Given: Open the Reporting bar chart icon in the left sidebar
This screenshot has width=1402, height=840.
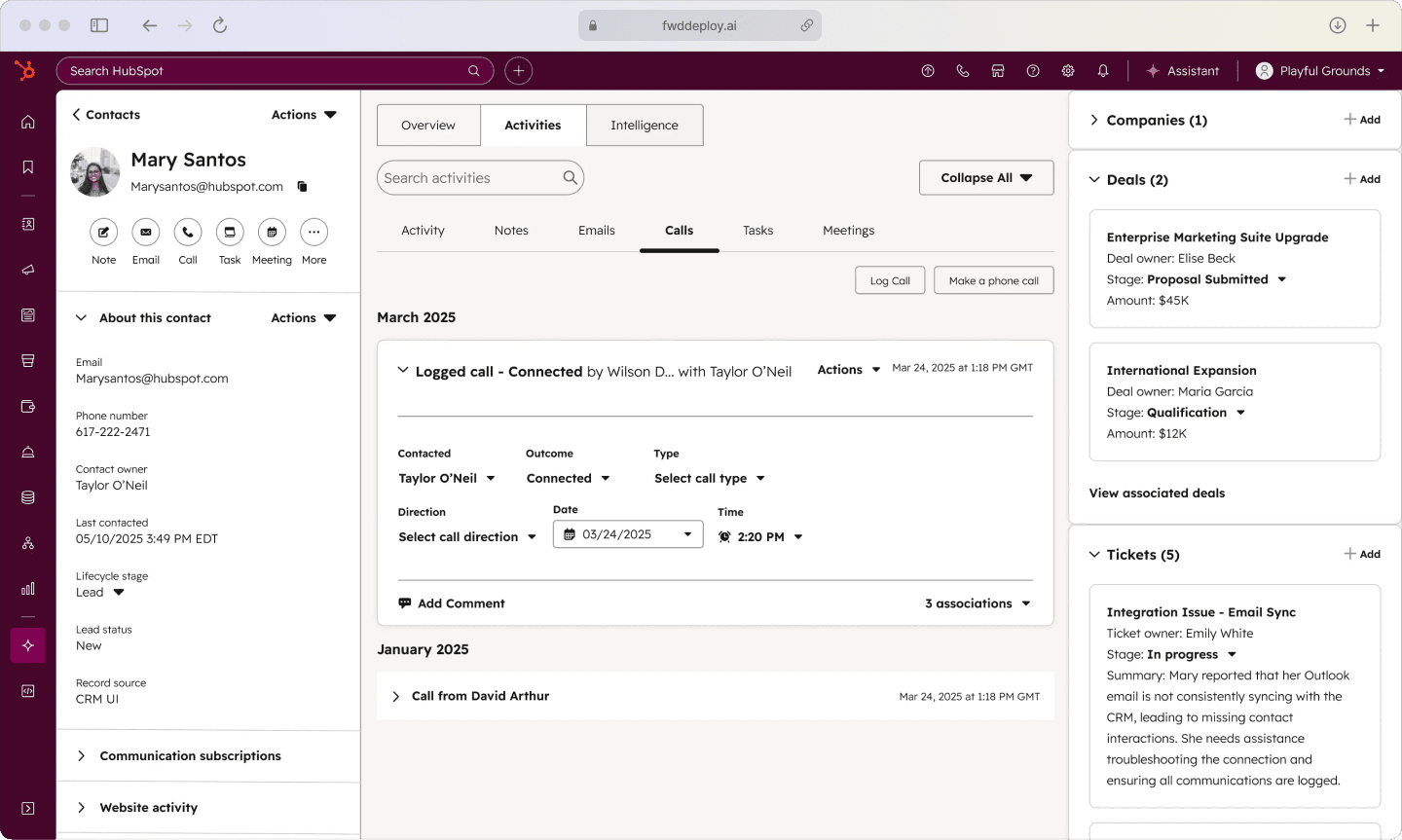Looking at the screenshot, I should pos(28,588).
